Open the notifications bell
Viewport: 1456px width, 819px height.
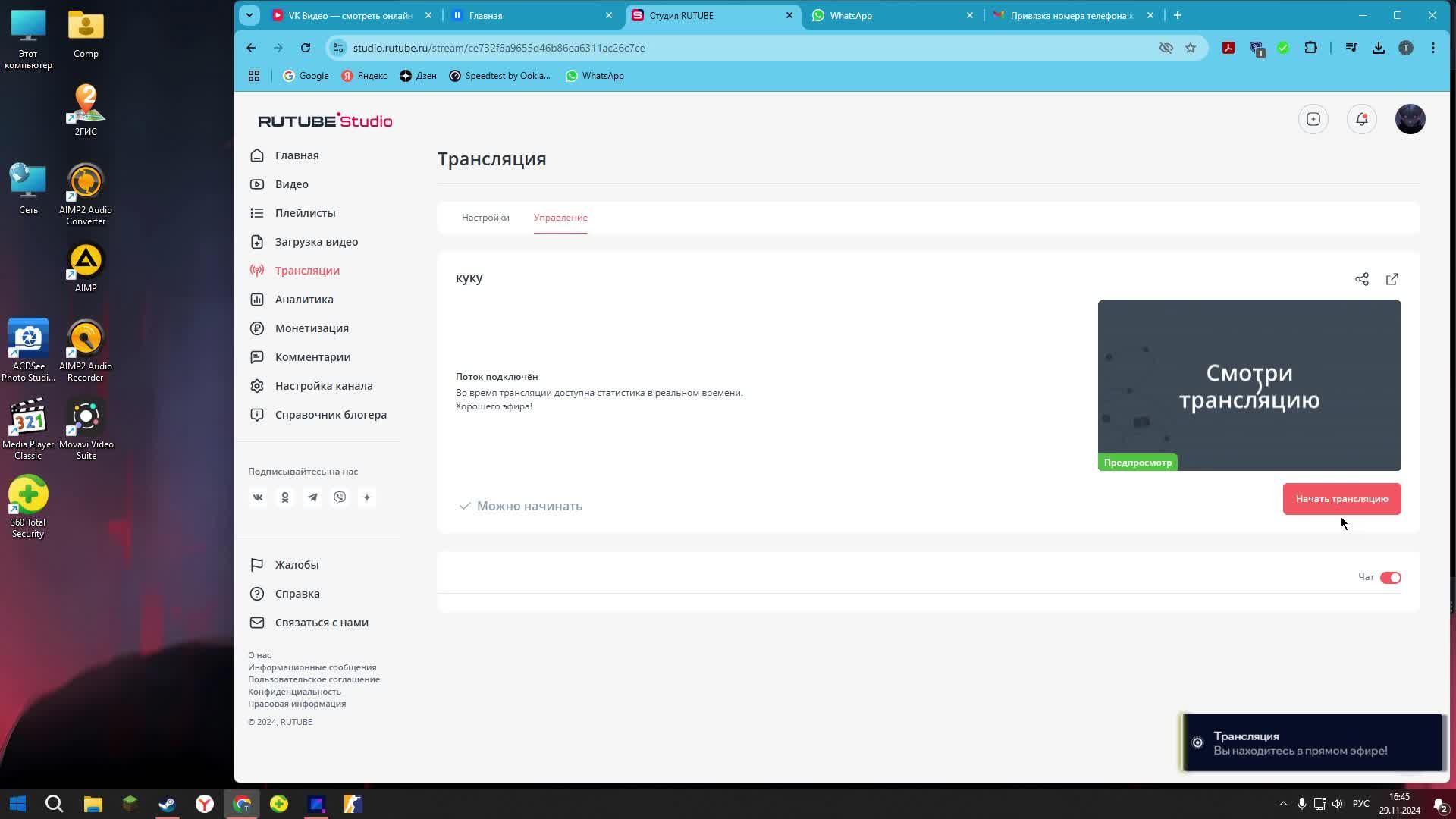1362,119
